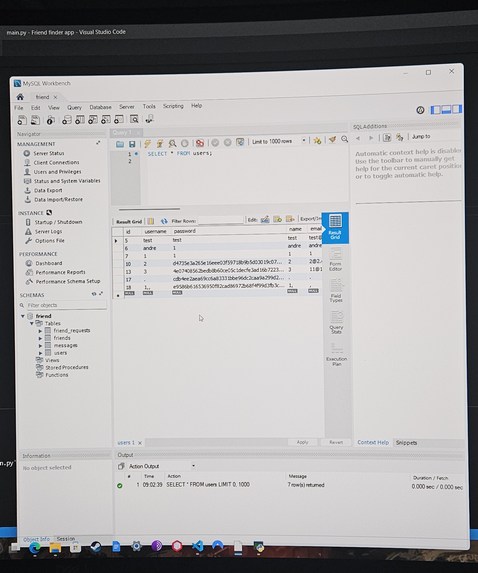Explain the query with magnifier-bolt icon
This screenshot has height=573, width=478.
(x=172, y=143)
